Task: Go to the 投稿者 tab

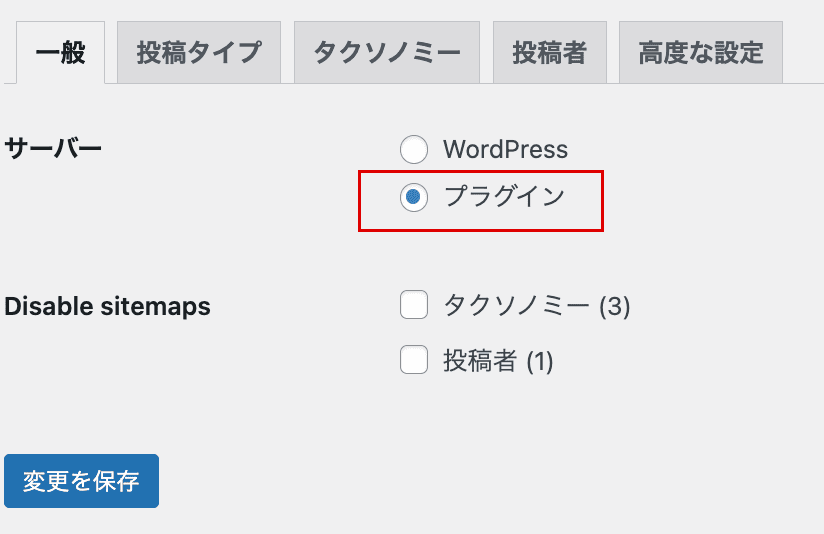Action: [550, 53]
